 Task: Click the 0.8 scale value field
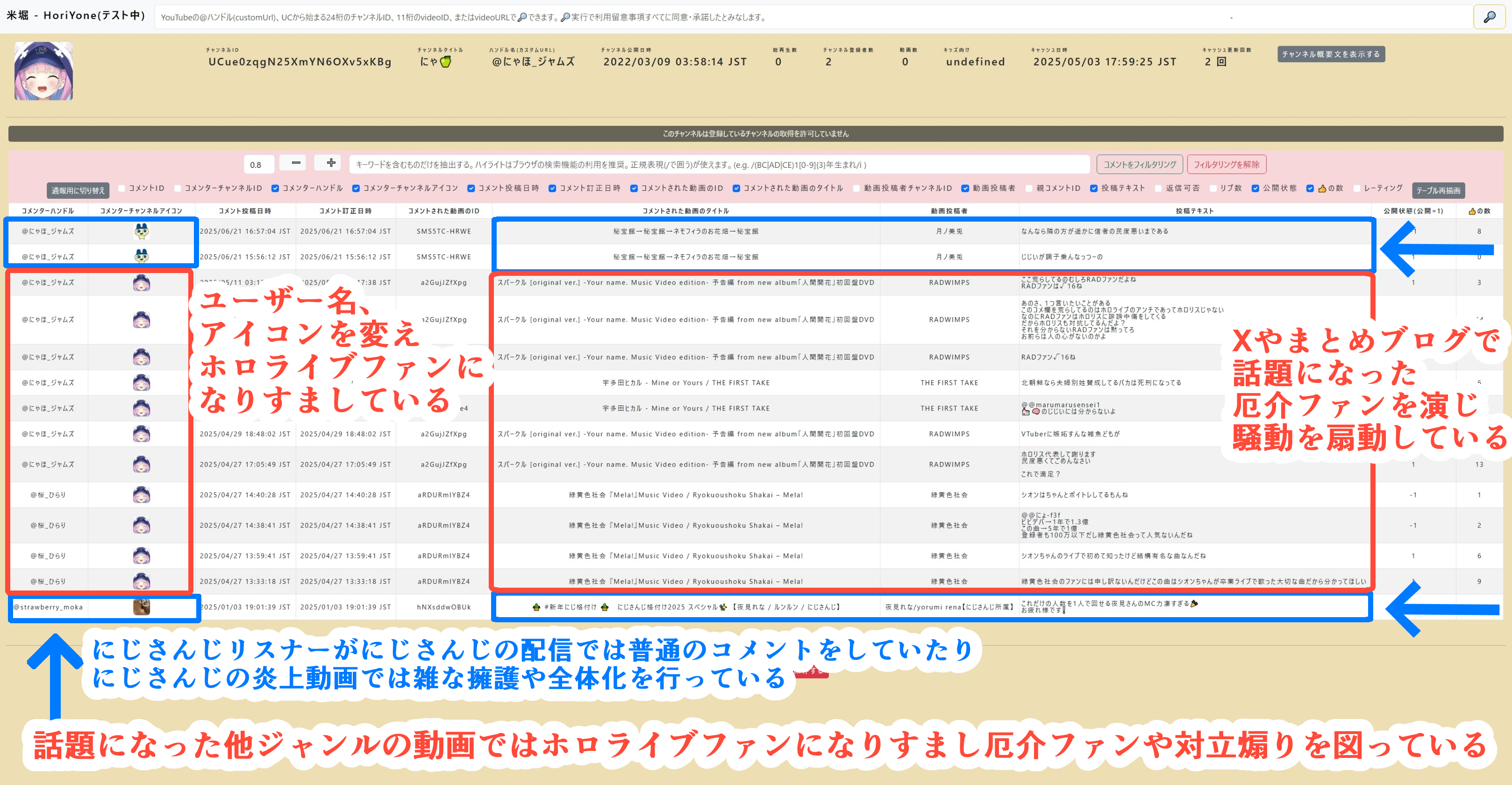(259, 165)
